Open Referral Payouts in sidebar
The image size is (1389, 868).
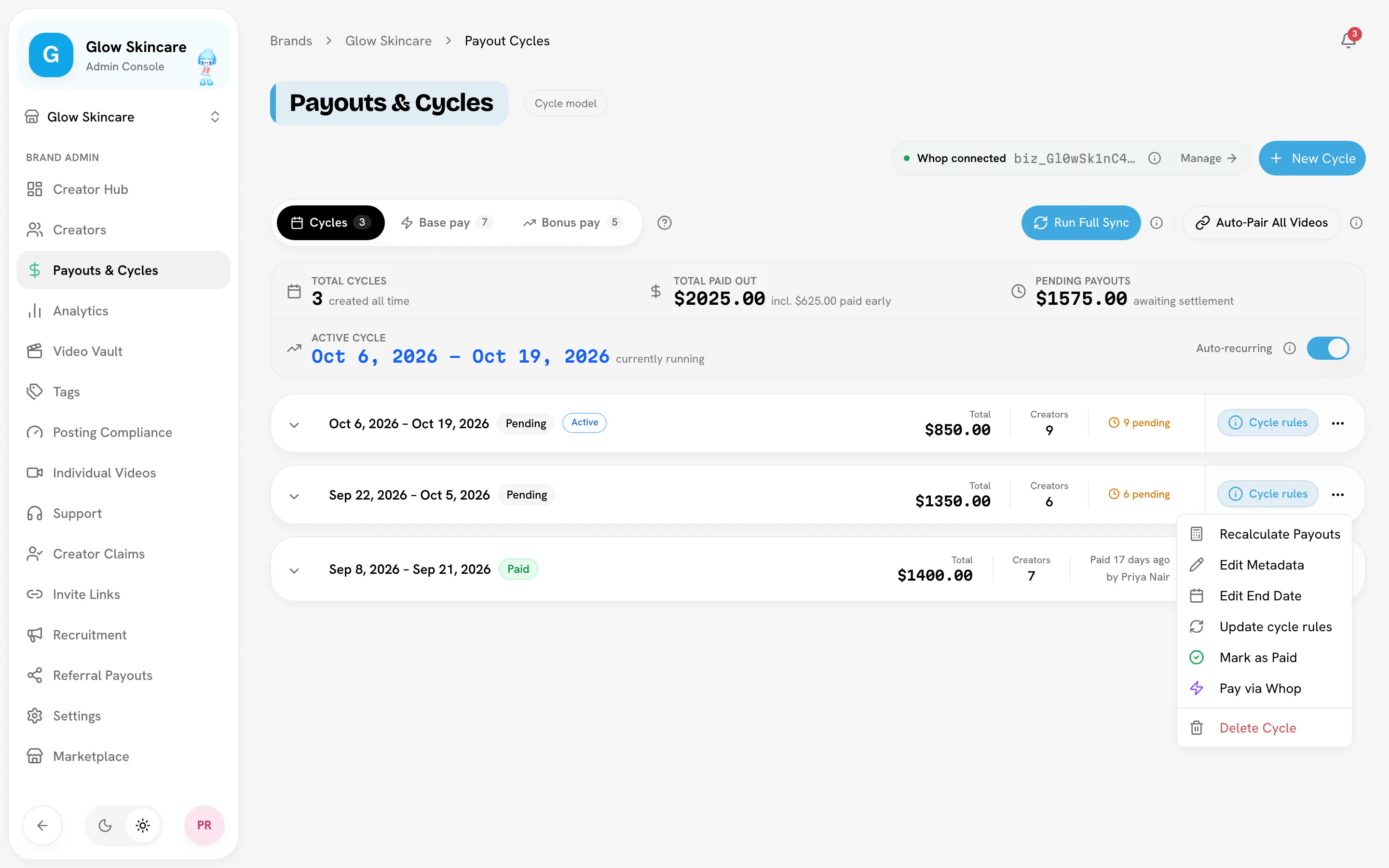pos(123,675)
